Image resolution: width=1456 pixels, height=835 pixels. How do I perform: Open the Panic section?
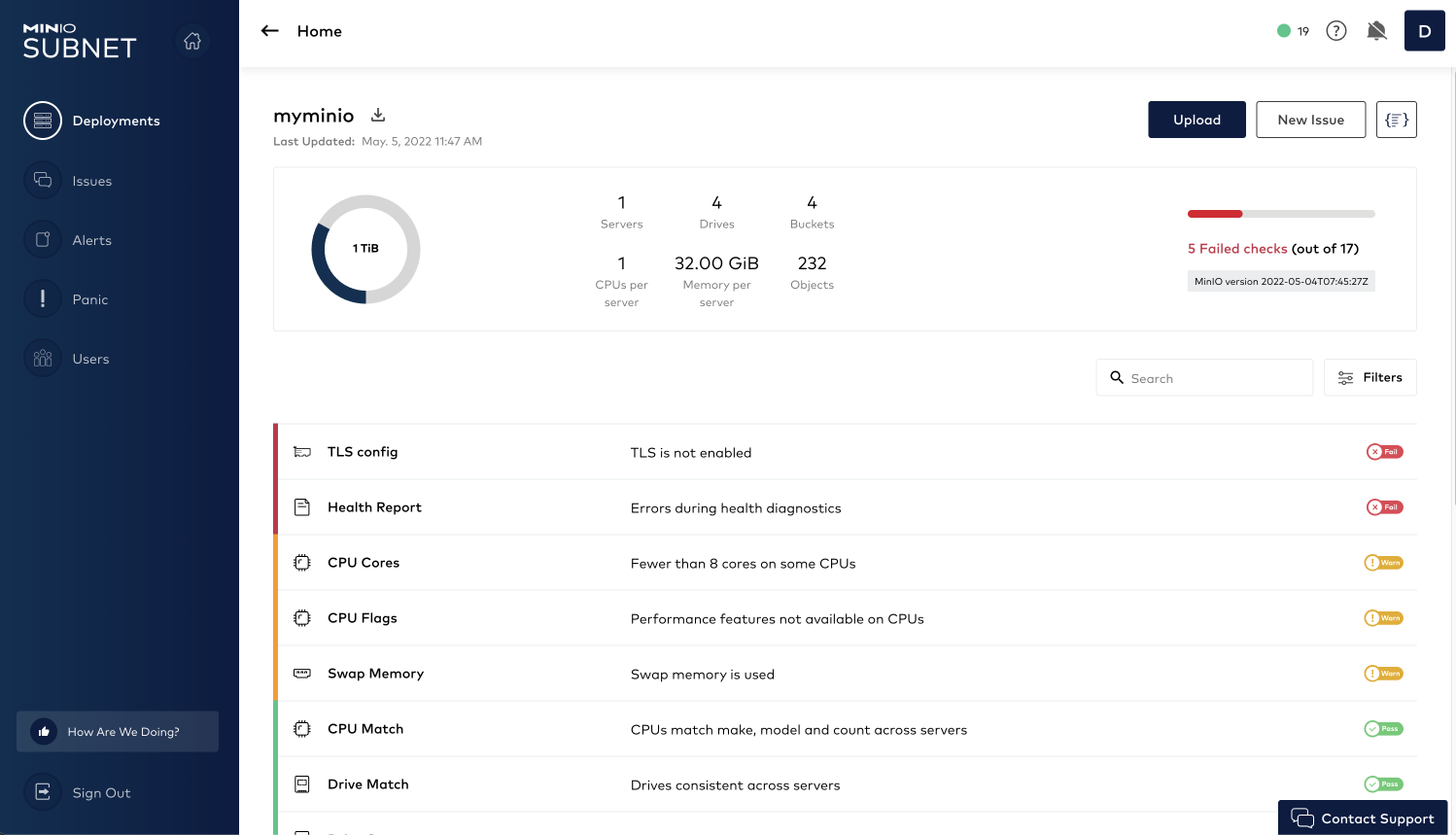[x=89, y=299]
